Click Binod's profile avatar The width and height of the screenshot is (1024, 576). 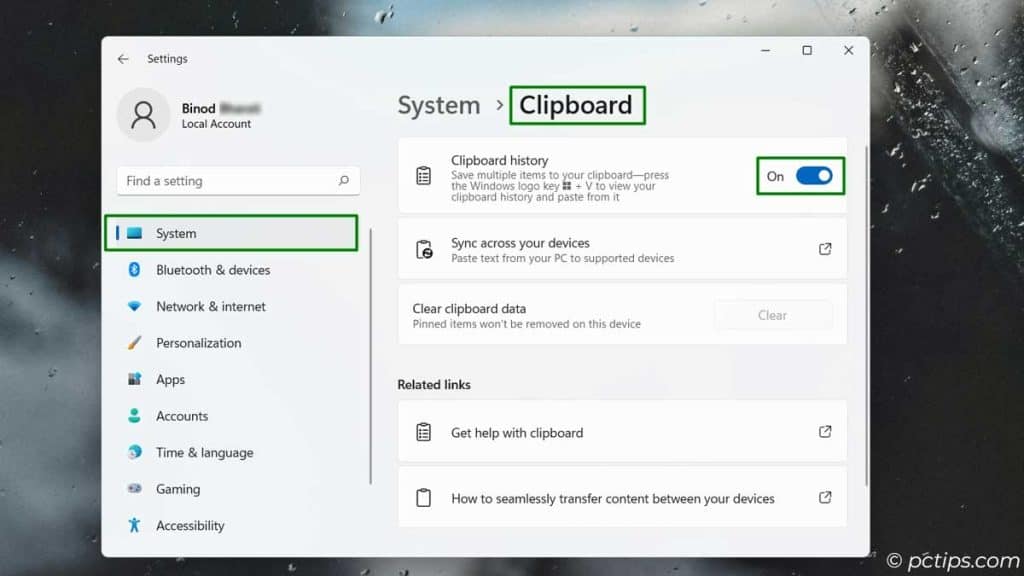[144, 116]
